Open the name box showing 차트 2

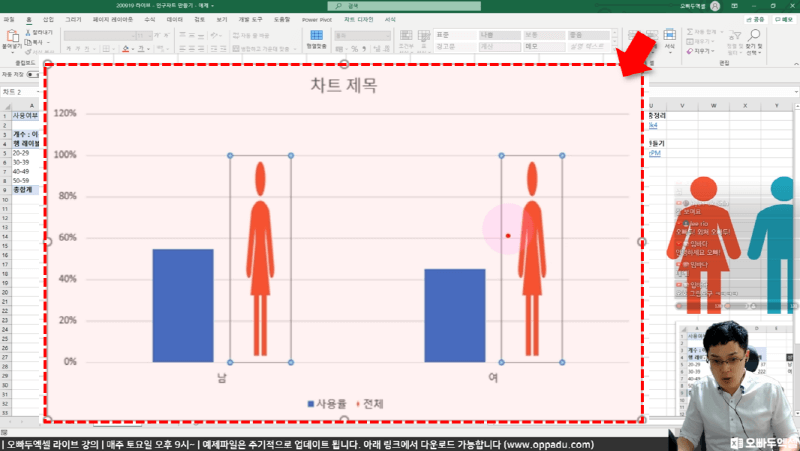click(19, 92)
